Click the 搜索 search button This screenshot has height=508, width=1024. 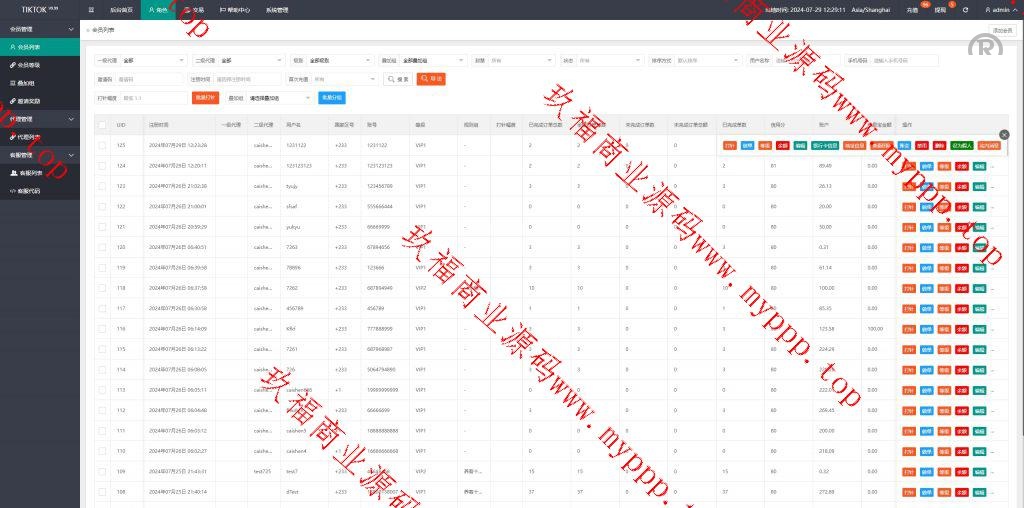click(x=398, y=79)
